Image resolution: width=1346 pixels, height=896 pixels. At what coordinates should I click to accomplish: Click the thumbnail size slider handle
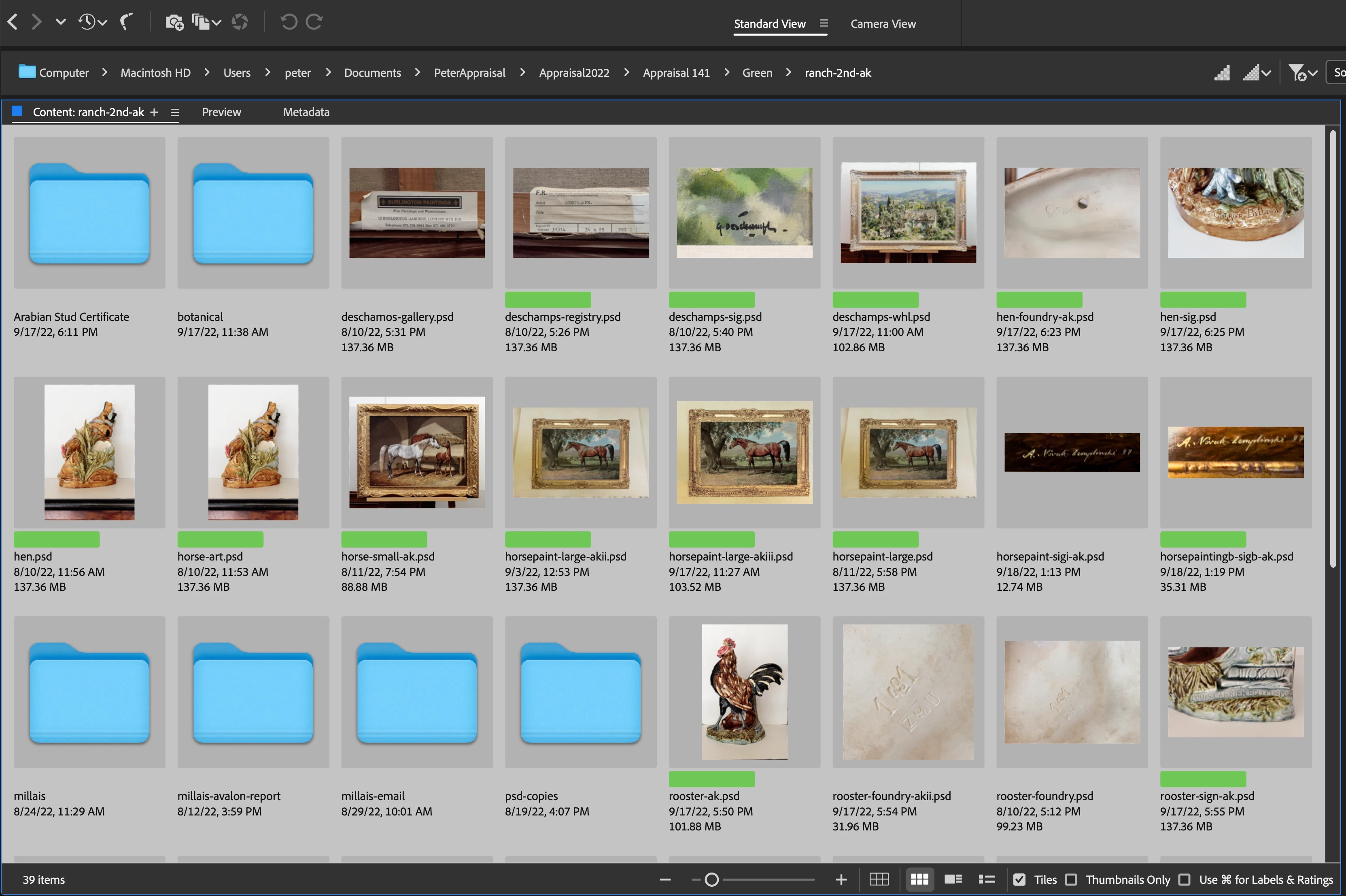711,879
